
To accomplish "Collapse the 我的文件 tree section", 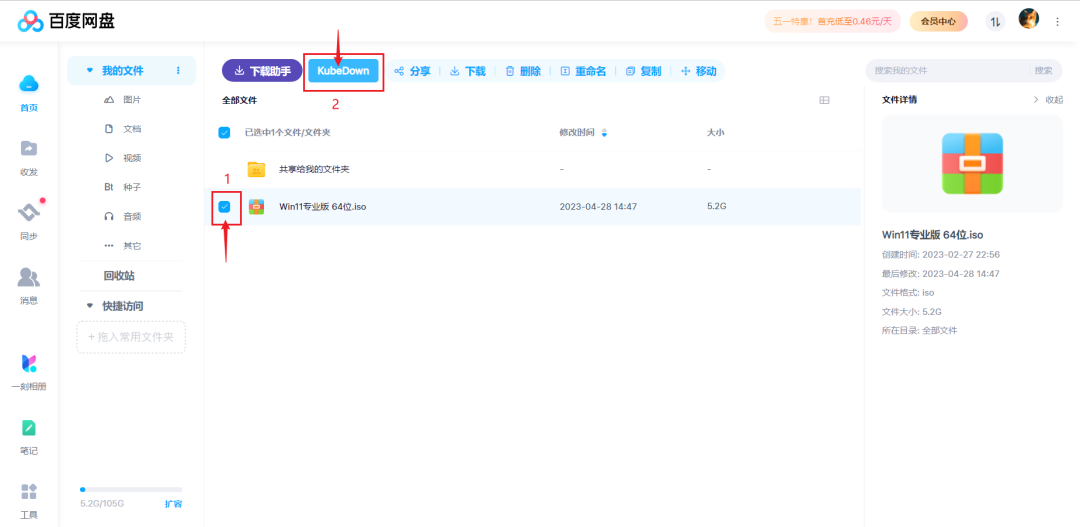I will click(x=90, y=71).
